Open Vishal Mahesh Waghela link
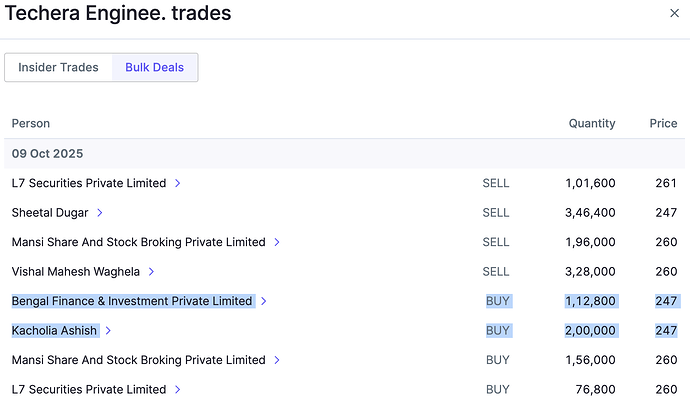 click(75, 272)
